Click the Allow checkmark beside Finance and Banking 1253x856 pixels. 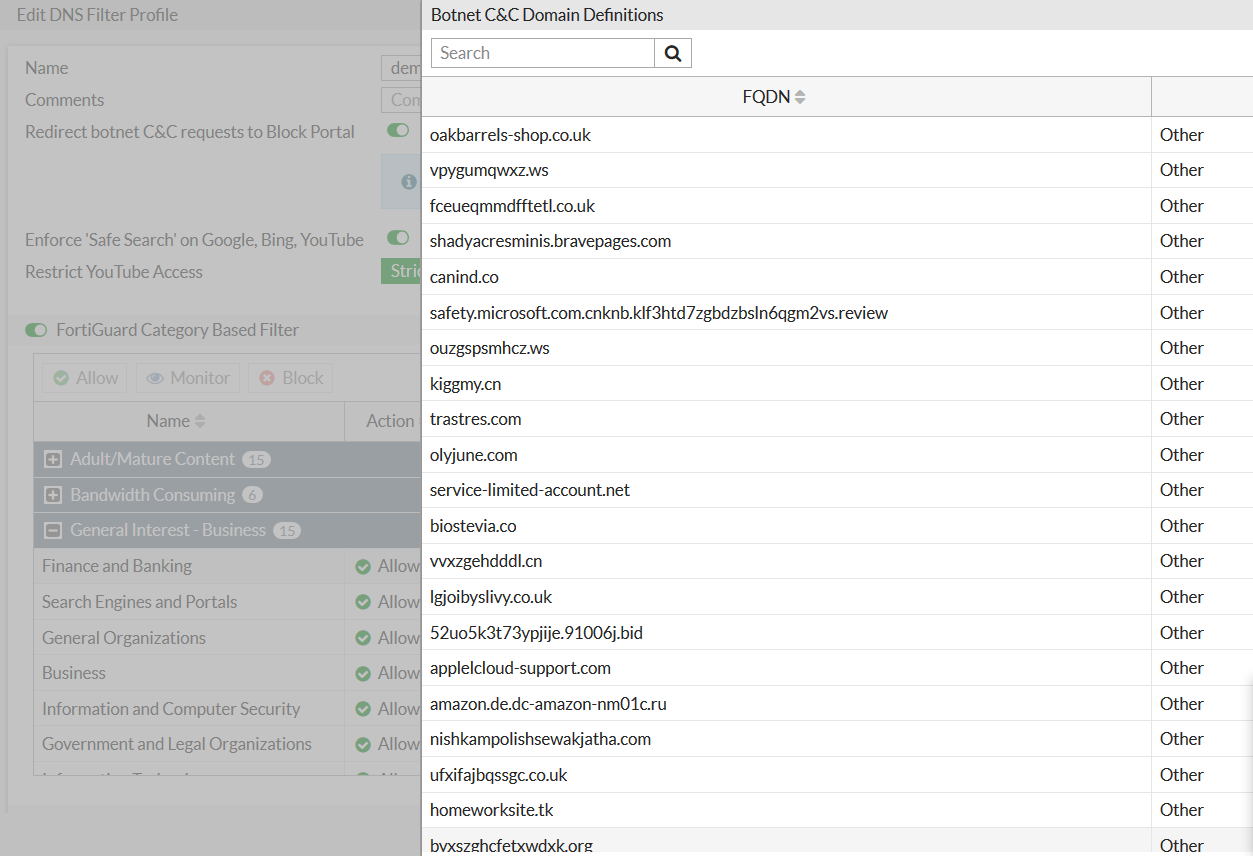tap(364, 565)
